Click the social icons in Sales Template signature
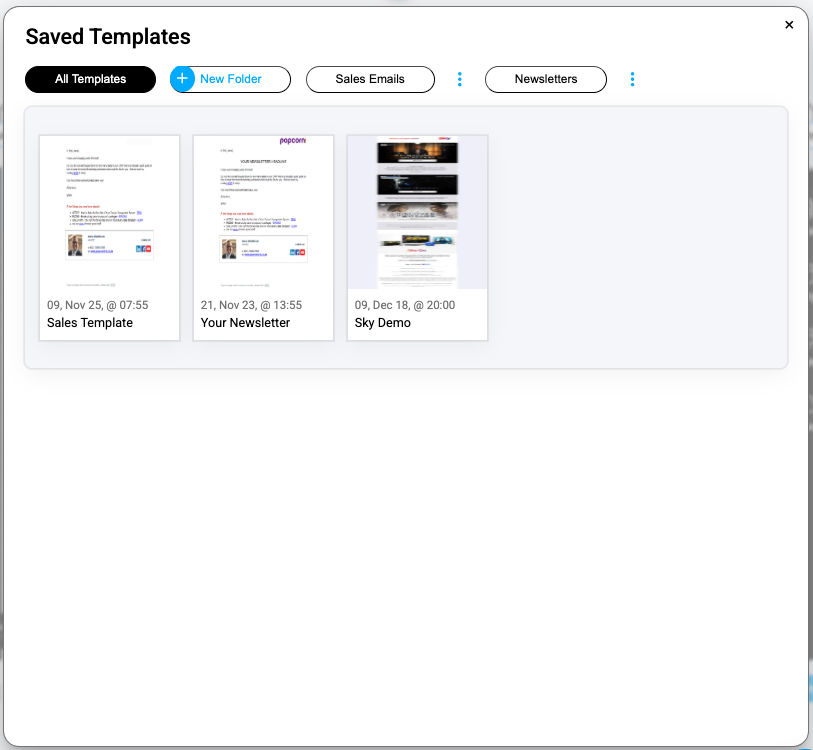 (x=142, y=250)
